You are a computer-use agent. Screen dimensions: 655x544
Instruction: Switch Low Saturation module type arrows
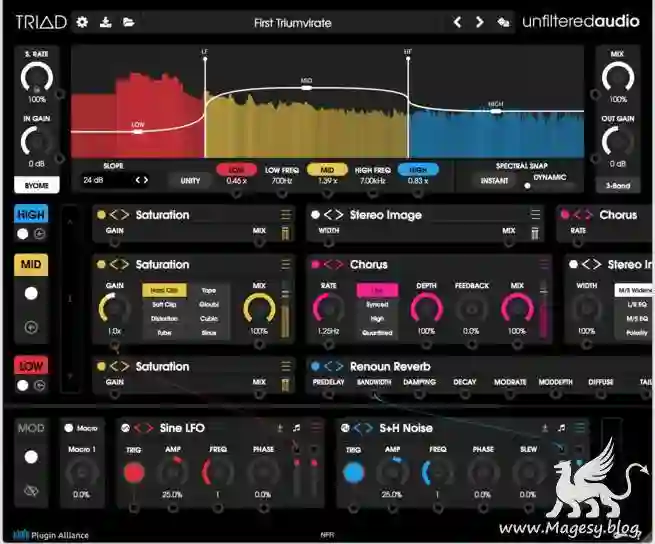click(119, 366)
